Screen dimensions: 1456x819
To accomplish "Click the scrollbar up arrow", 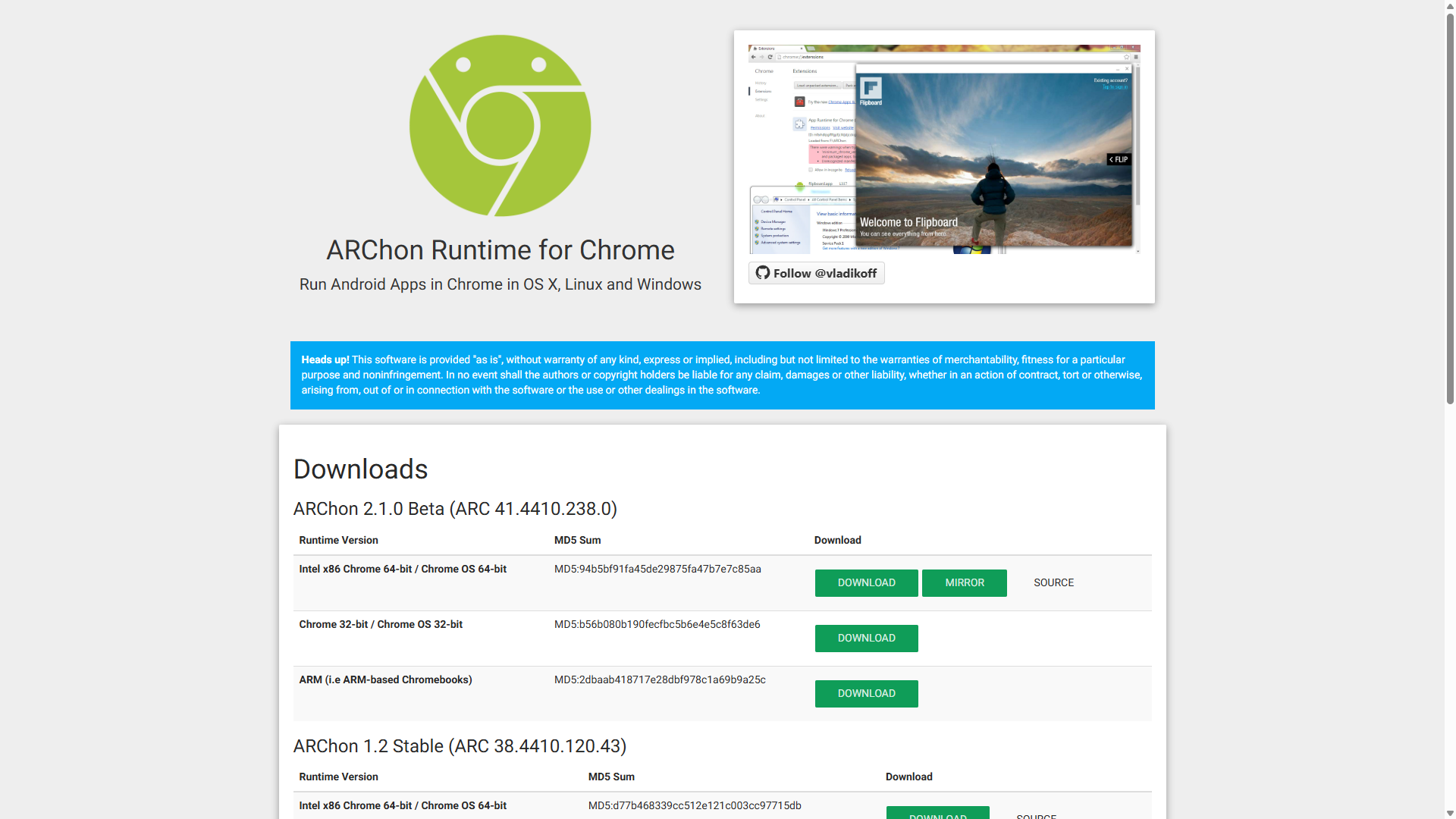I will [x=1450, y=6].
